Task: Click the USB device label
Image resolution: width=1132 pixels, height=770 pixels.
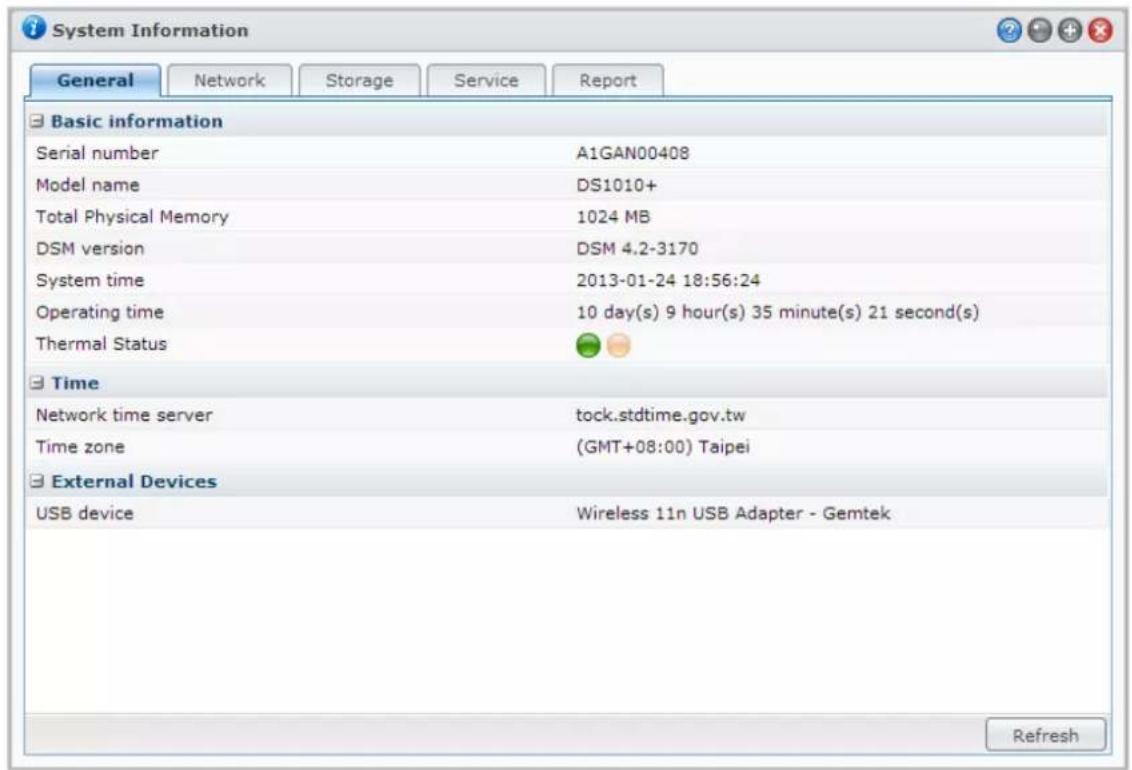Action: 84,513
